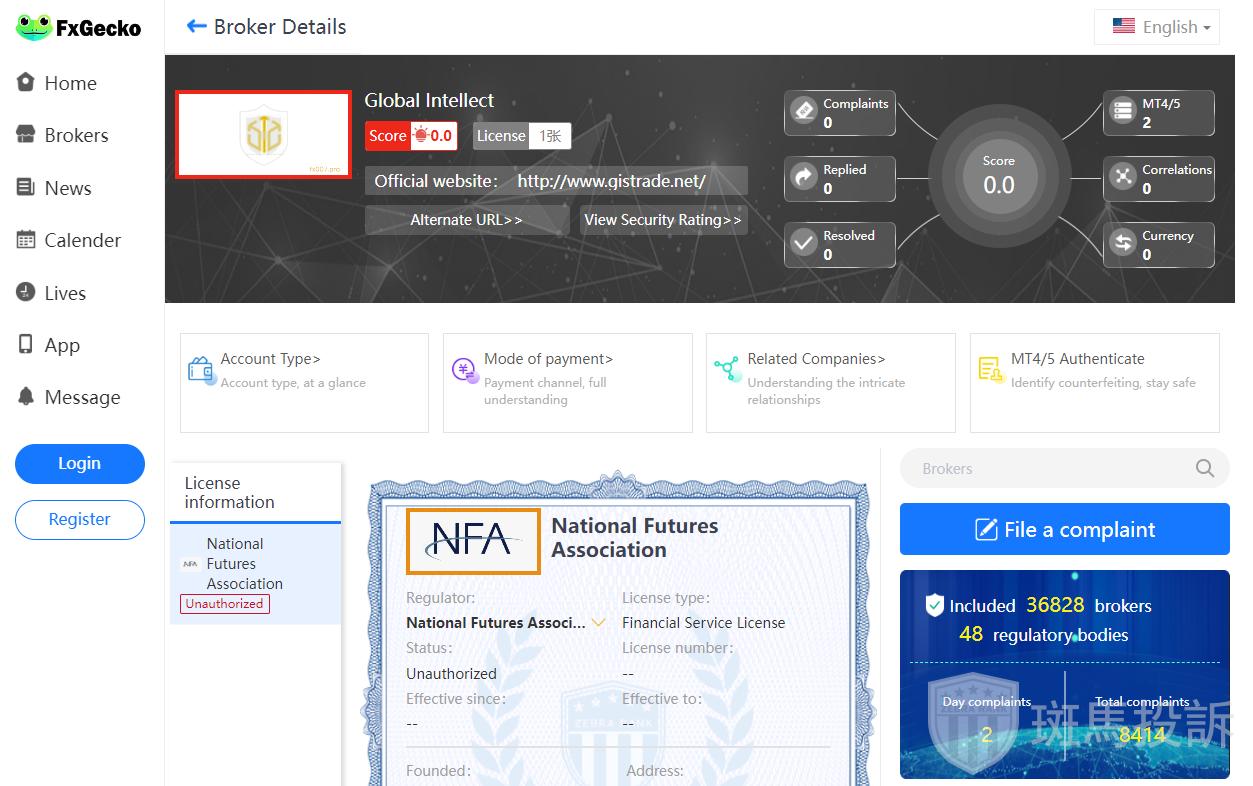Click the Global Intellect broker logo thumbnail
1253x786 pixels.
(263, 135)
